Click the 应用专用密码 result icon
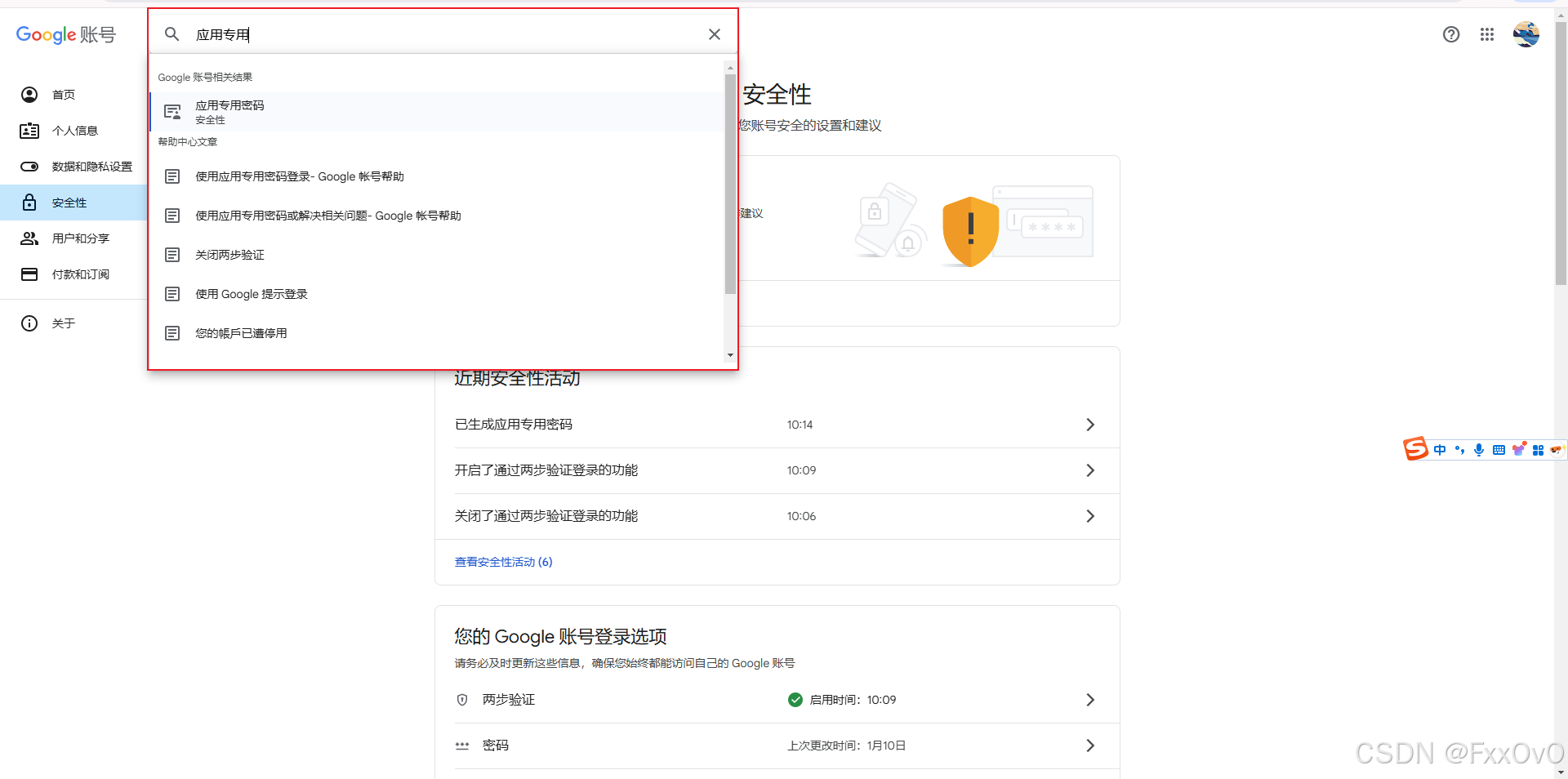 click(x=172, y=112)
